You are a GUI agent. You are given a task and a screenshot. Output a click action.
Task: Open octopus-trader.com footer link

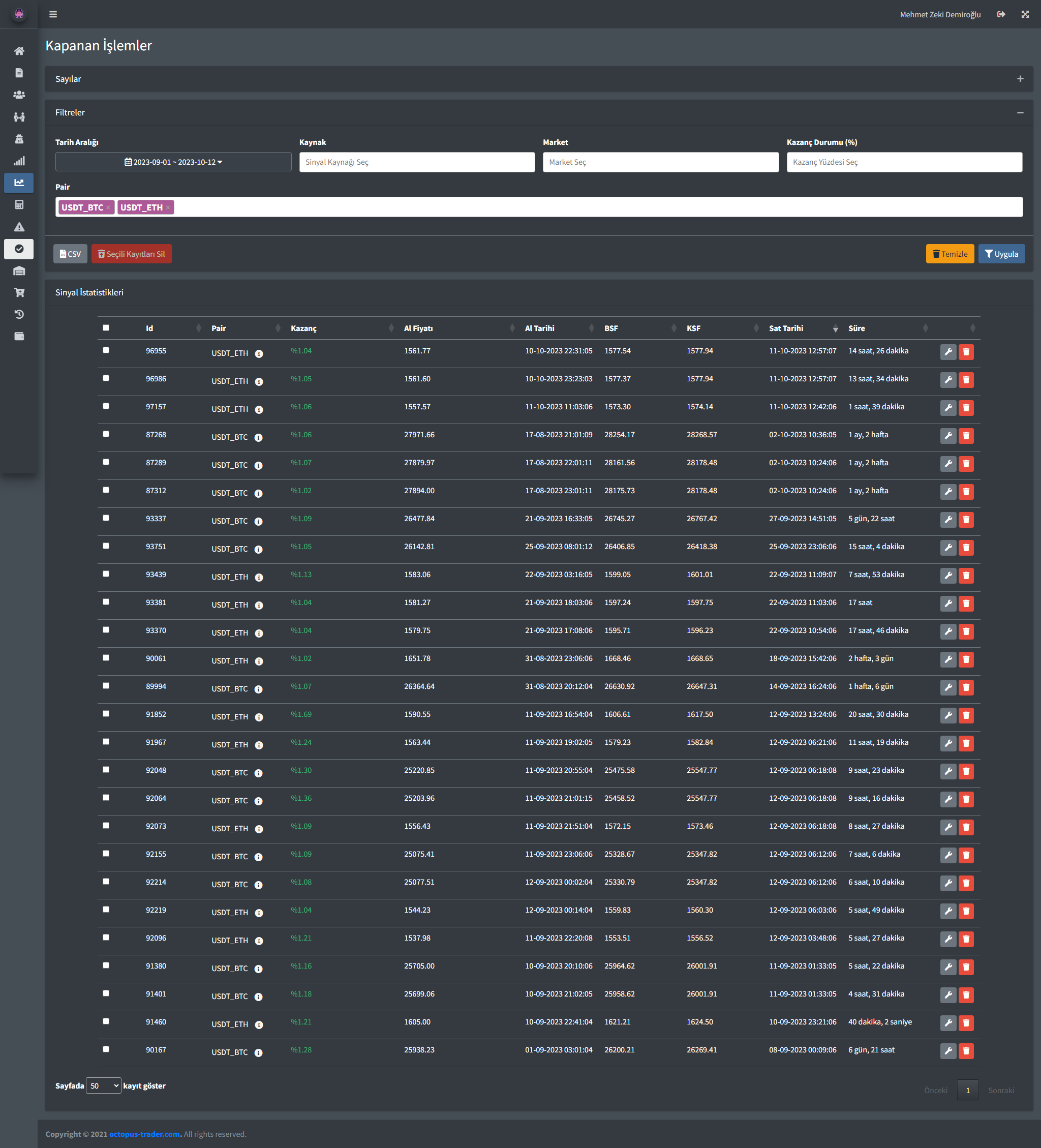(144, 1134)
